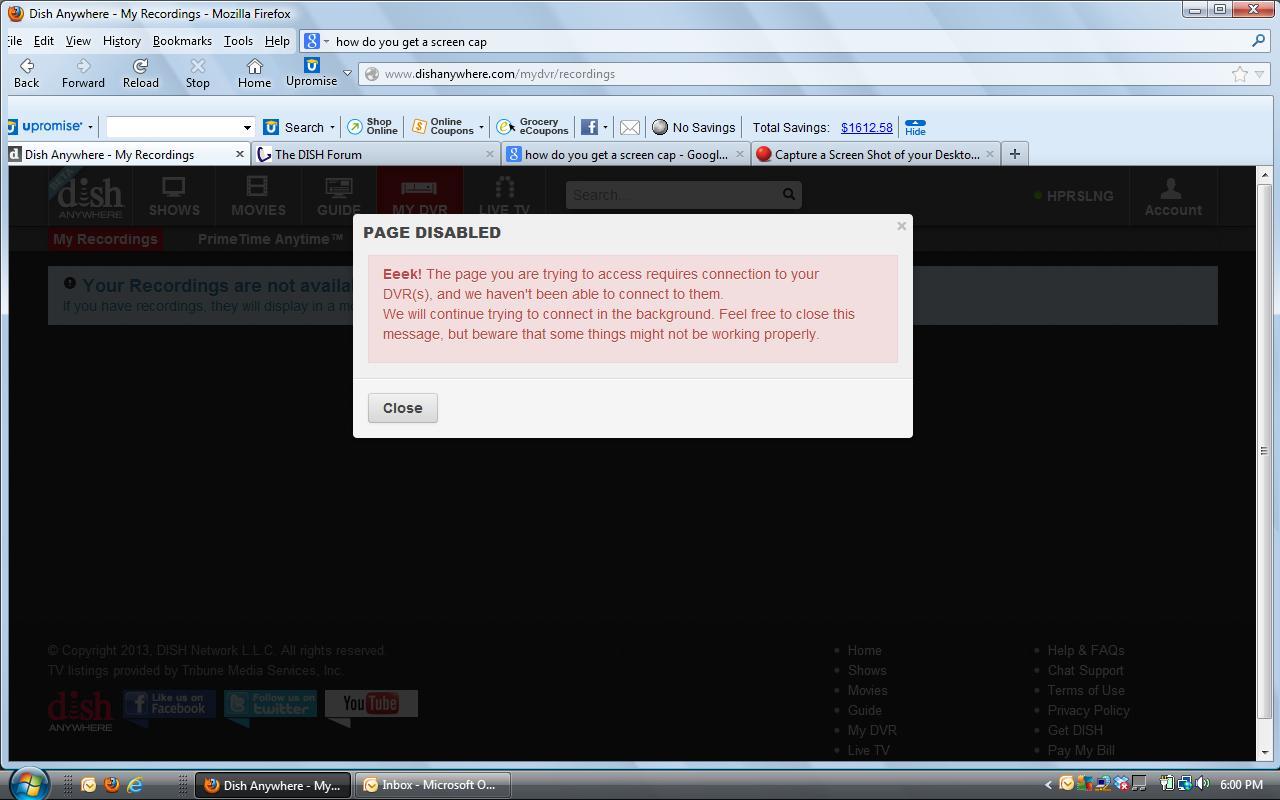
Task: Open the address bar history dropdown arrow
Action: click(x=1260, y=74)
